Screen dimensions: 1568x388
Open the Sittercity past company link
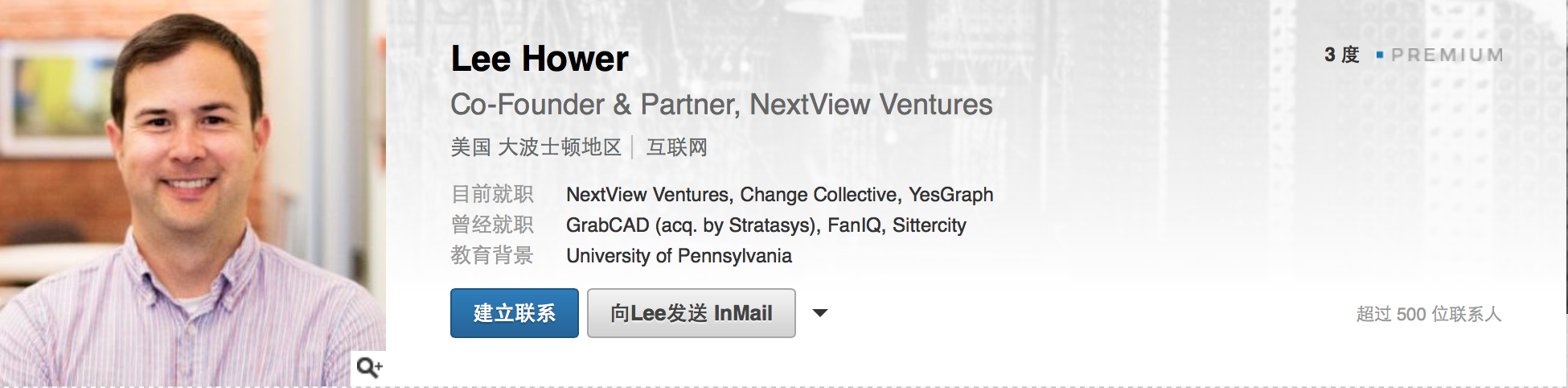coord(930,225)
